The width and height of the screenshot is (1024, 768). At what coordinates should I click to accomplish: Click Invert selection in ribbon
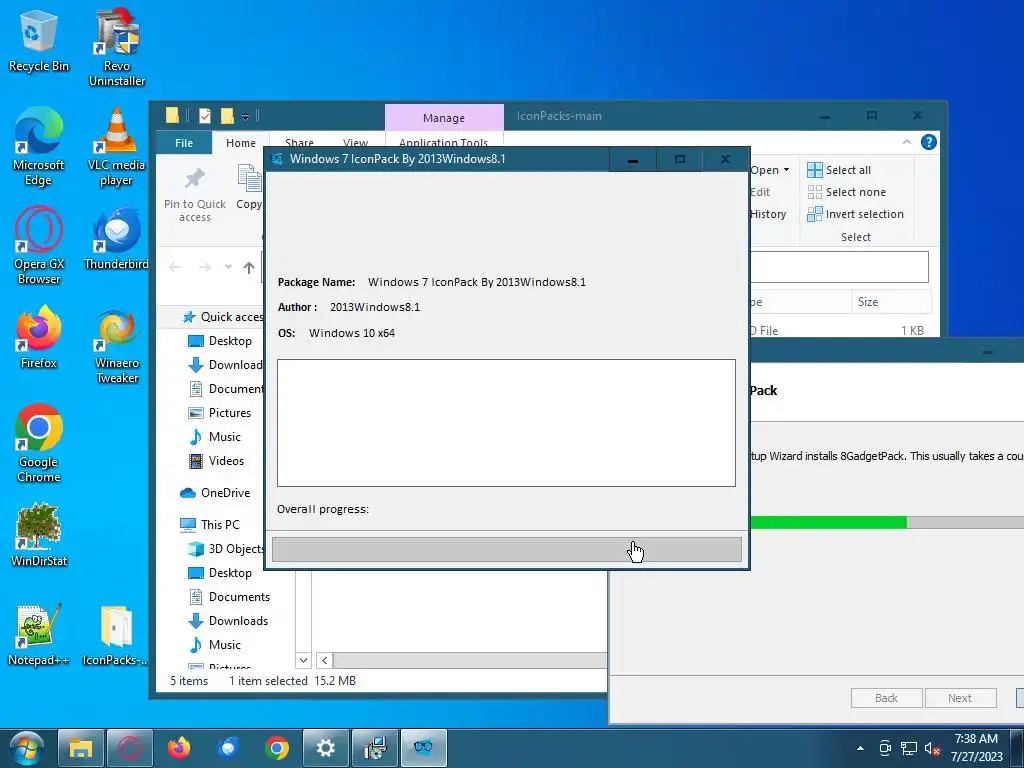(856, 214)
